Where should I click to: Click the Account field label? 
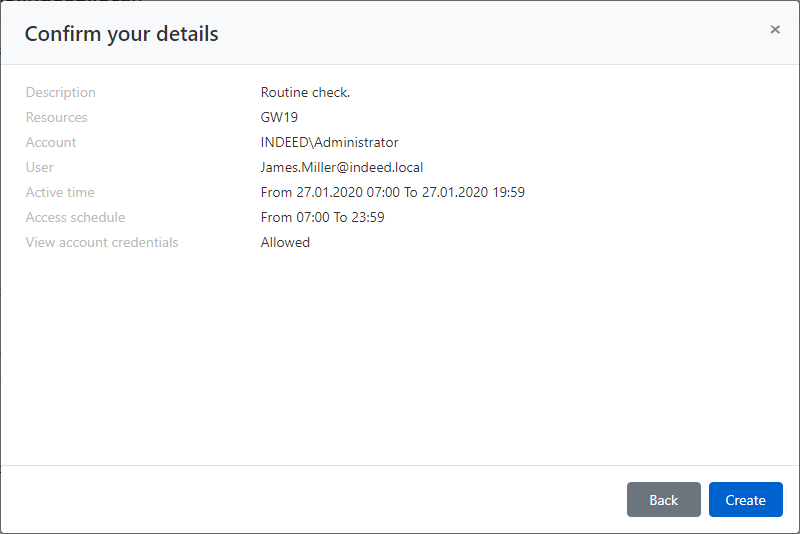(x=51, y=142)
